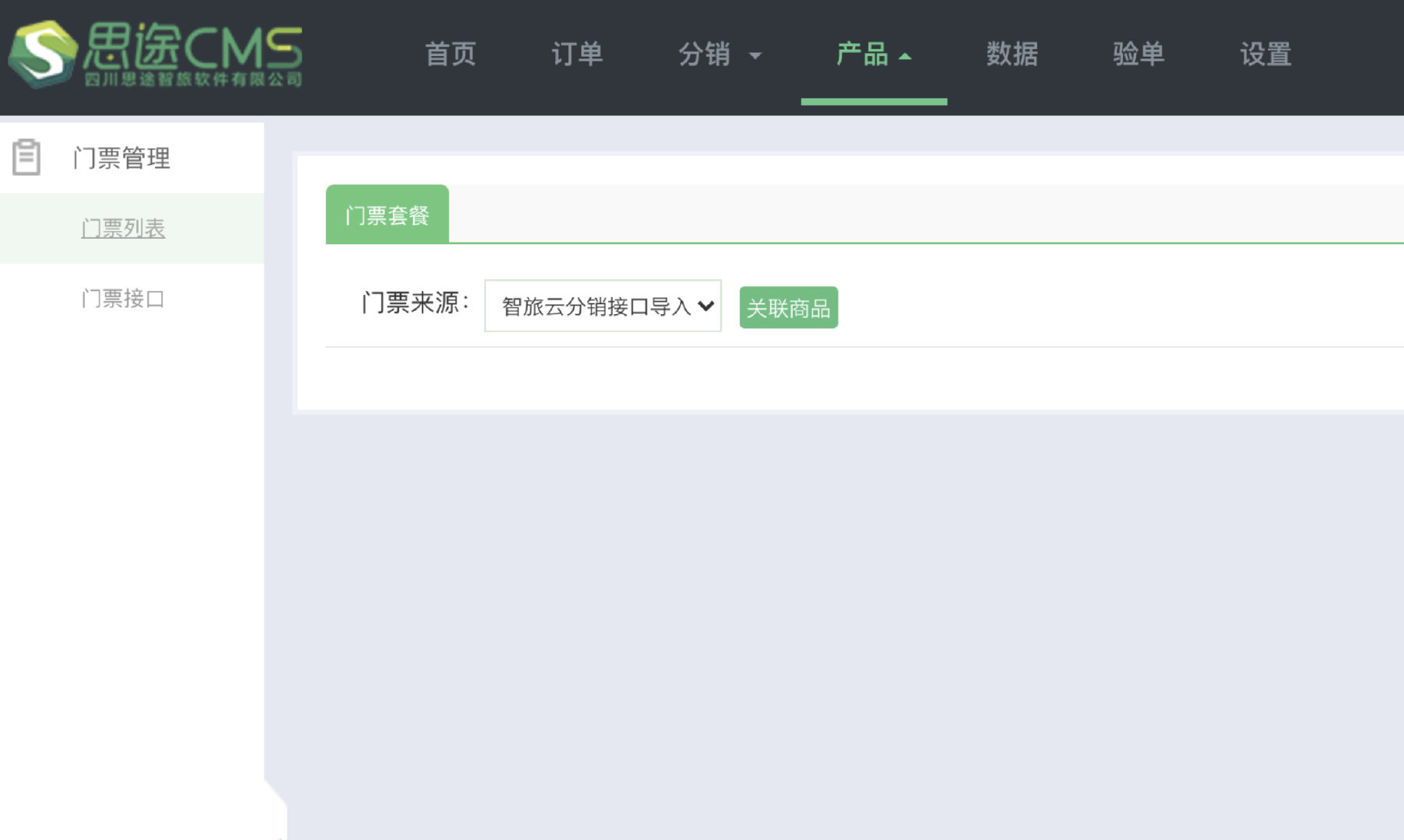The width and height of the screenshot is (1404, 840).
Task: Click the clipboard icon beside 门票管理
Action: click(26, 157)
